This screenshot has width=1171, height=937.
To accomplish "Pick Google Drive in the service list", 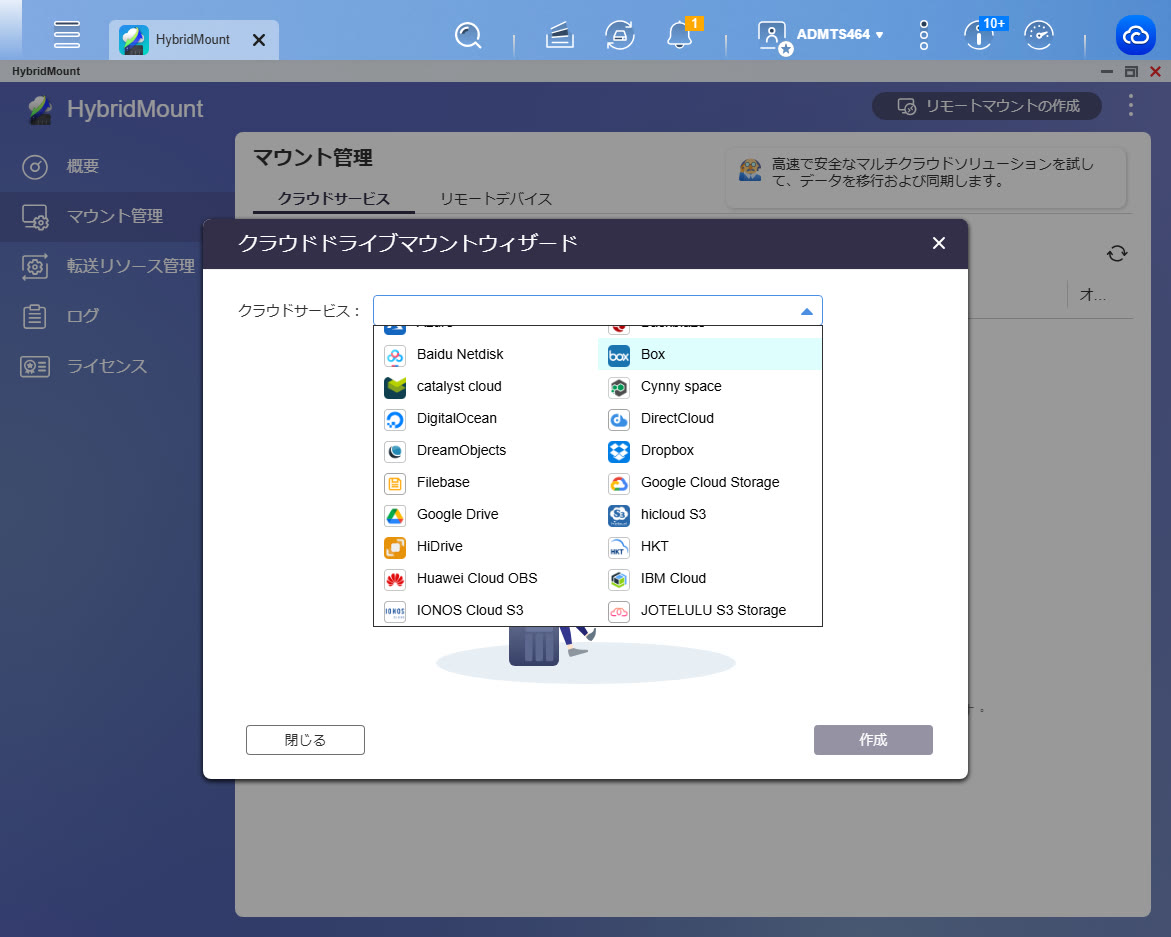I will [x=457, y=514].
